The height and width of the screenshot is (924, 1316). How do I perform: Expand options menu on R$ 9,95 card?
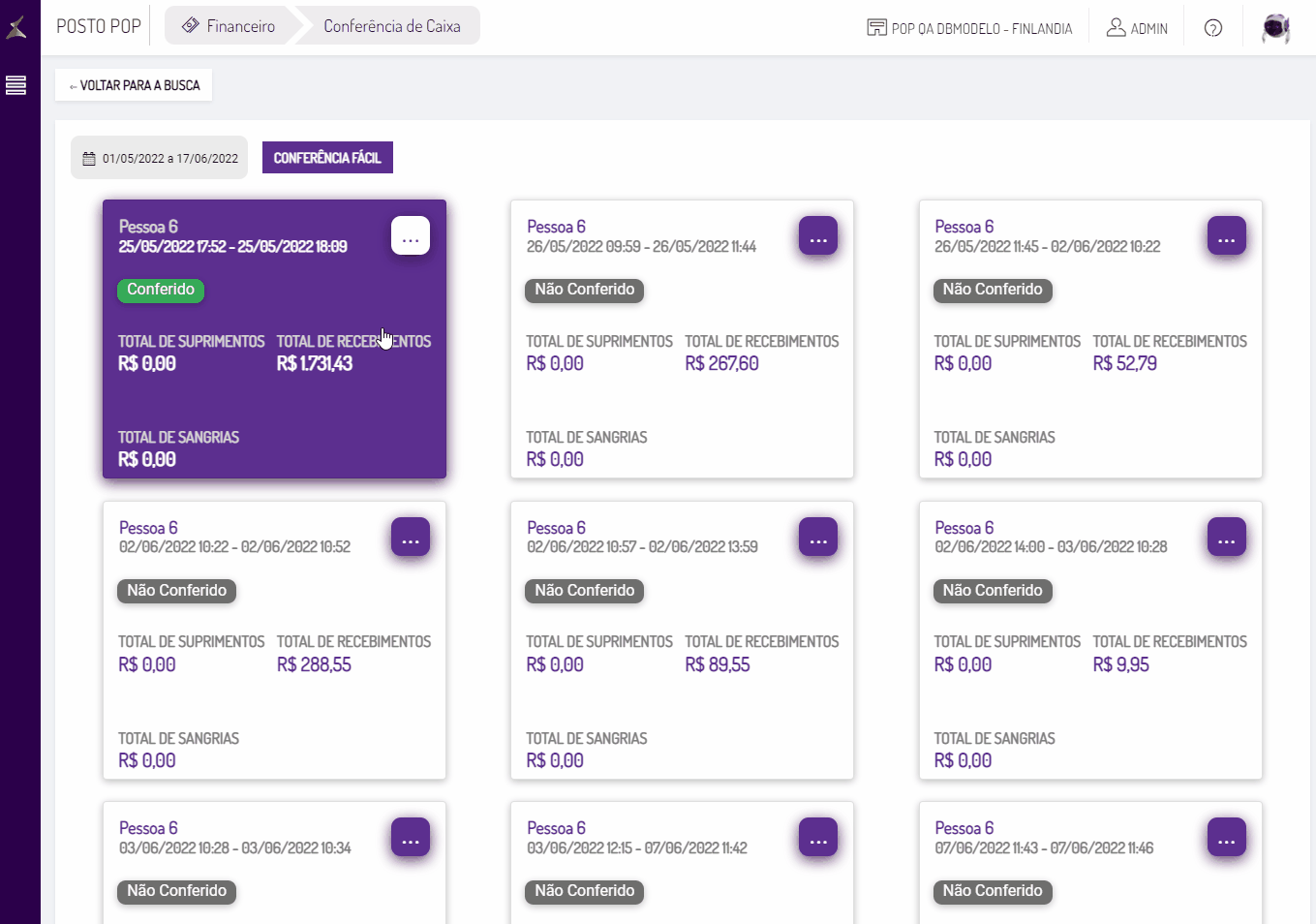click(x=1226, y=538)
